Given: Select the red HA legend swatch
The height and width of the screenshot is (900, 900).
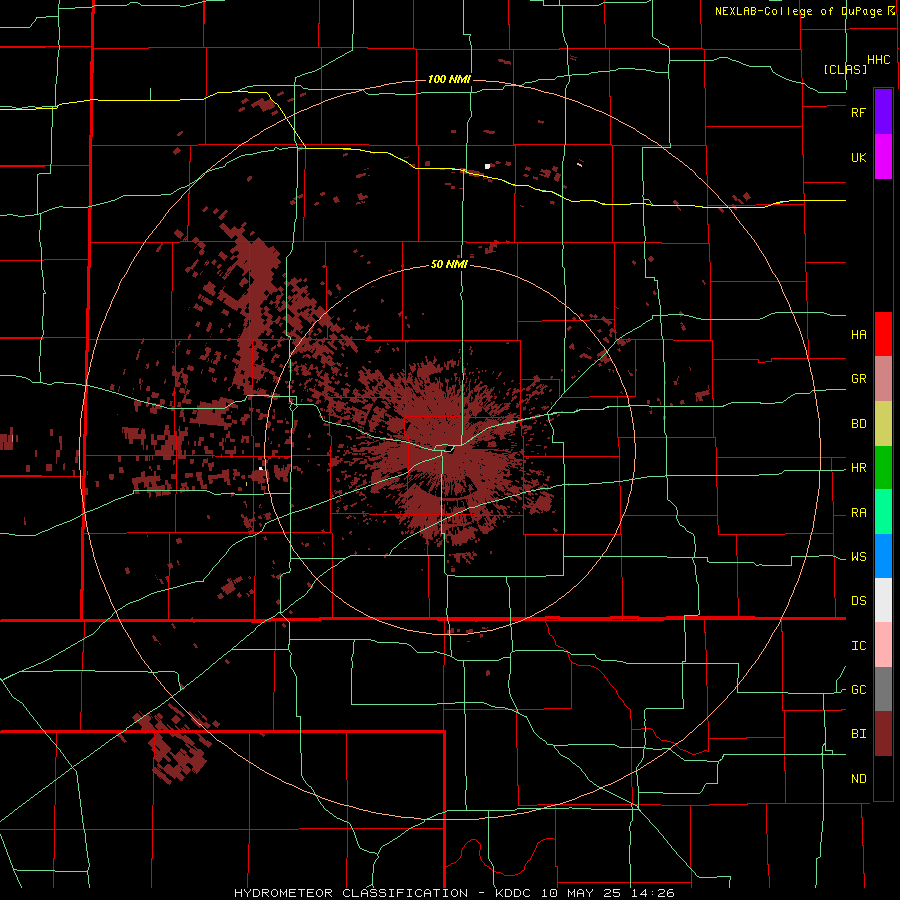Looking at the screenshot, I should (x=883, y=334).
